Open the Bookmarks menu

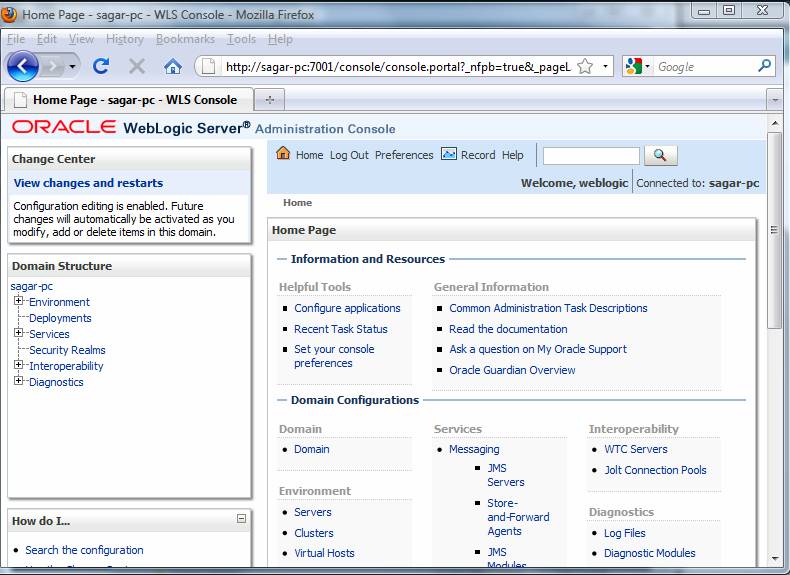click(x=185, y=39)
